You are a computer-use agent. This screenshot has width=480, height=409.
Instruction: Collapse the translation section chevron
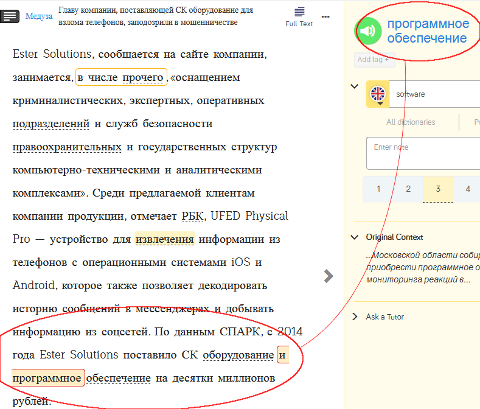point(355,86)
